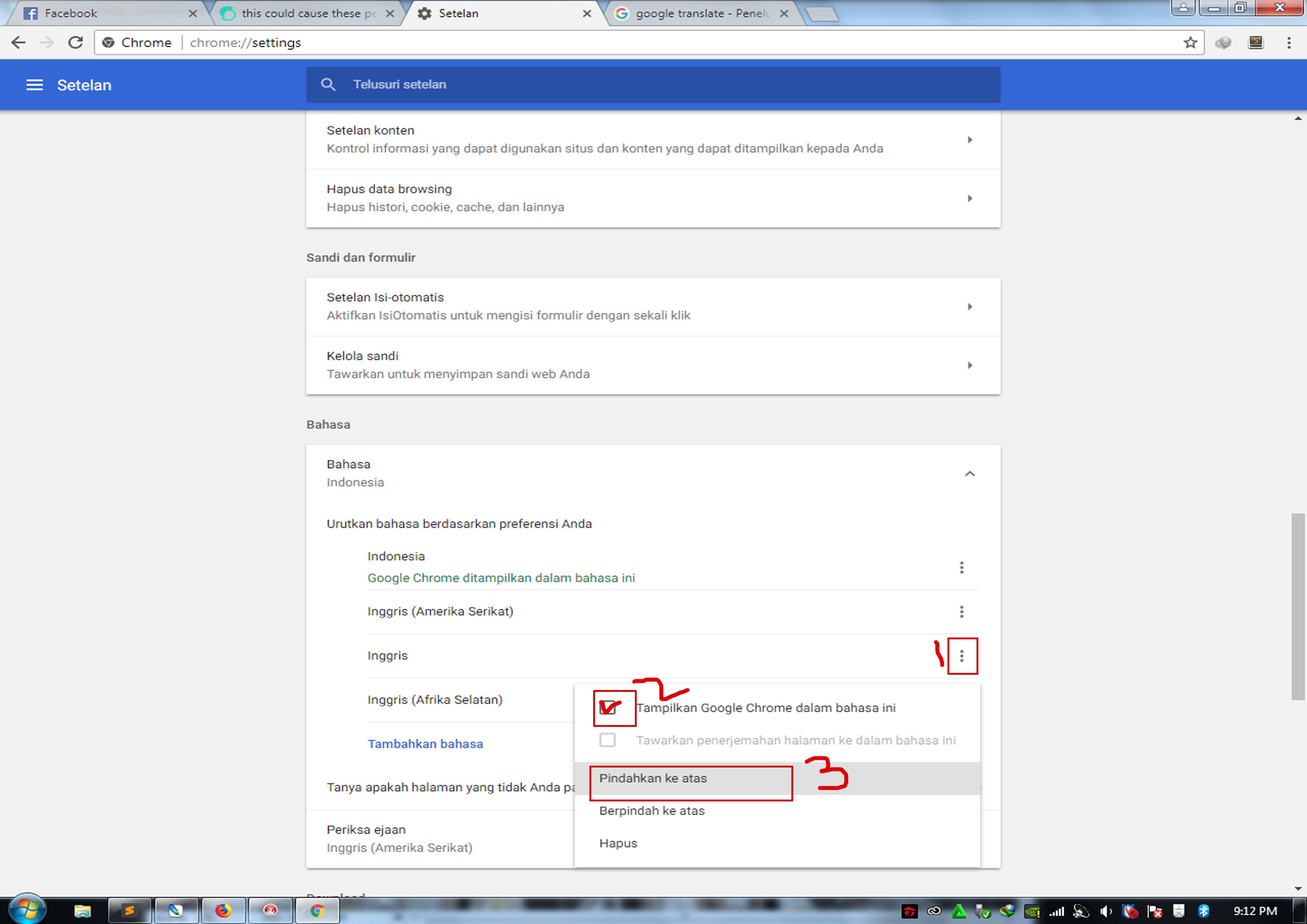Image resolution: width=1307 pixels, height=924 pixels.
Task: Expand the Setelan konten row
Action: pos(969,140)
